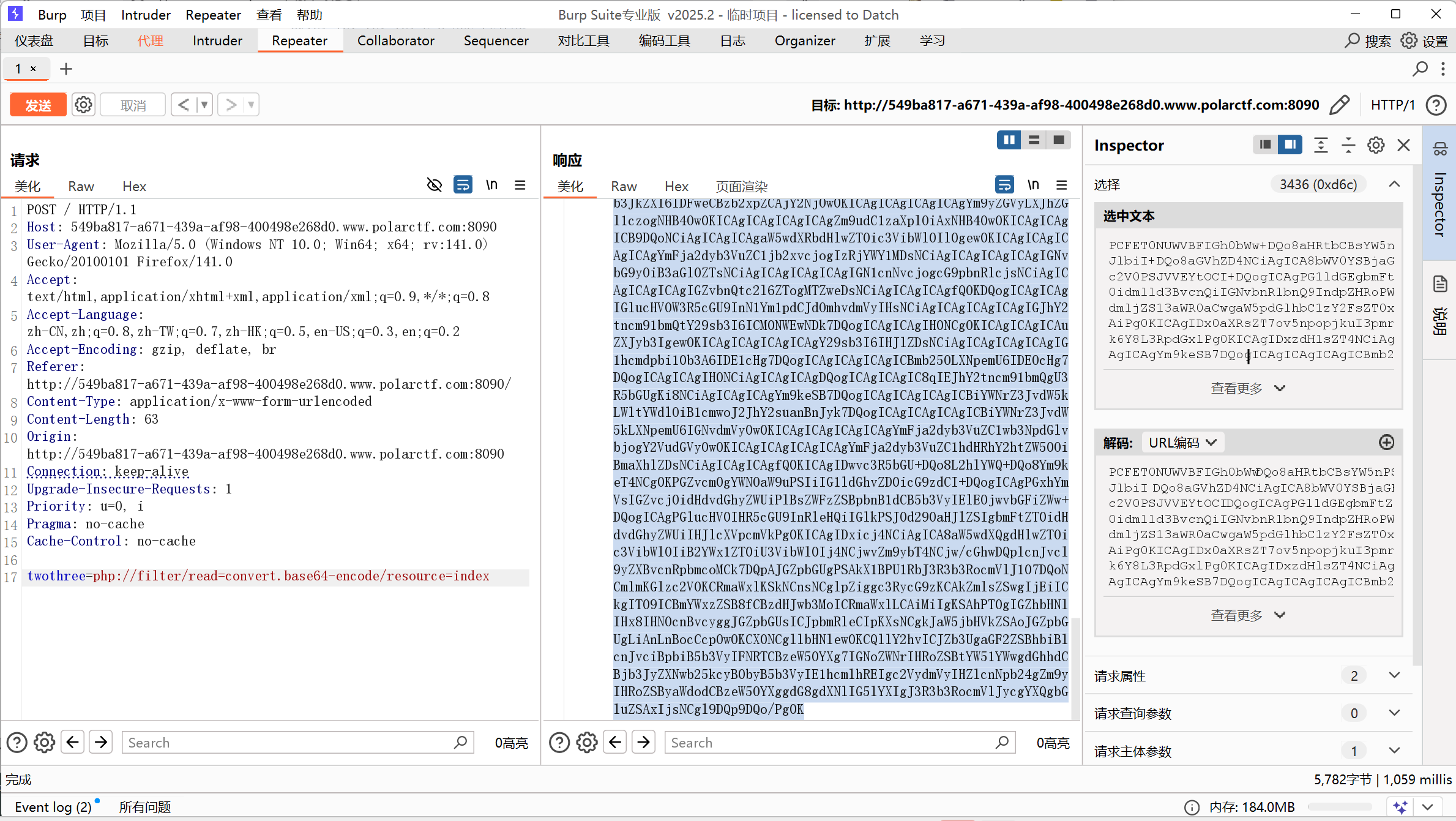Expand 请求属性 section
1456x821 pixels.
pyautogui.click(x=1394, y=675)
